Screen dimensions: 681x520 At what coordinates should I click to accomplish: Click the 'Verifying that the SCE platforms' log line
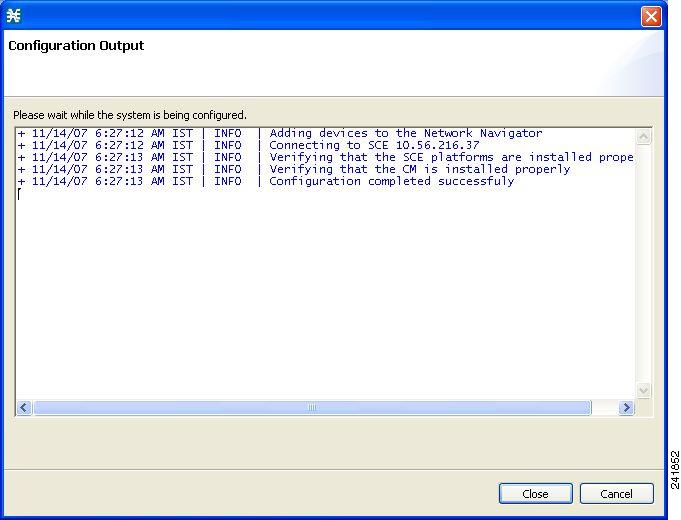coord(326,157)
